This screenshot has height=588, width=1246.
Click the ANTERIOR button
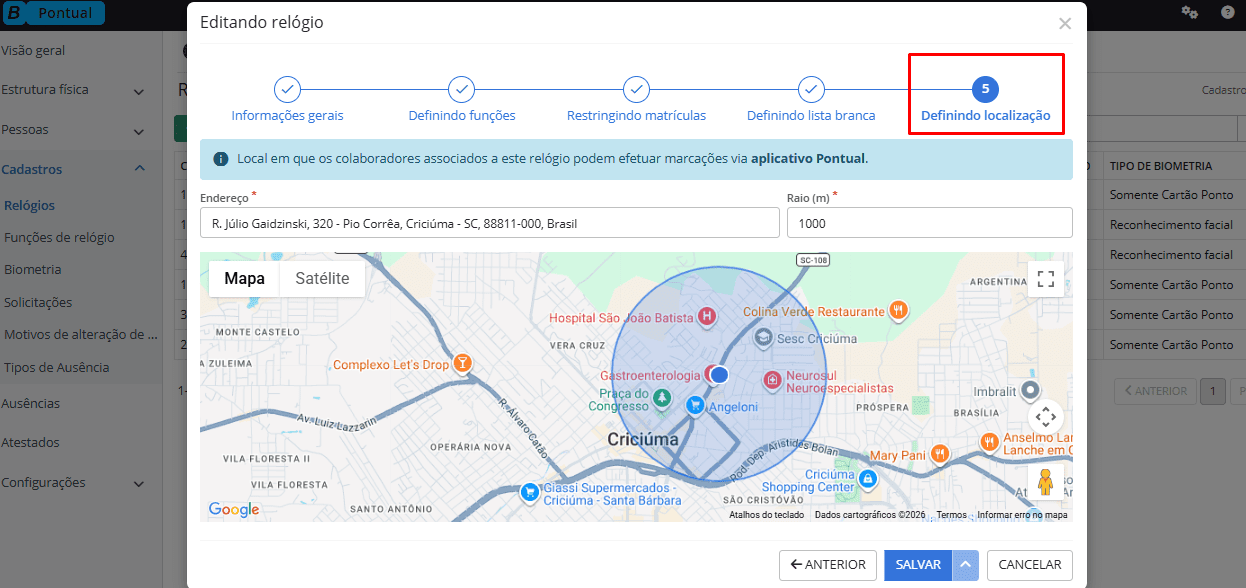tap(828, 565)
